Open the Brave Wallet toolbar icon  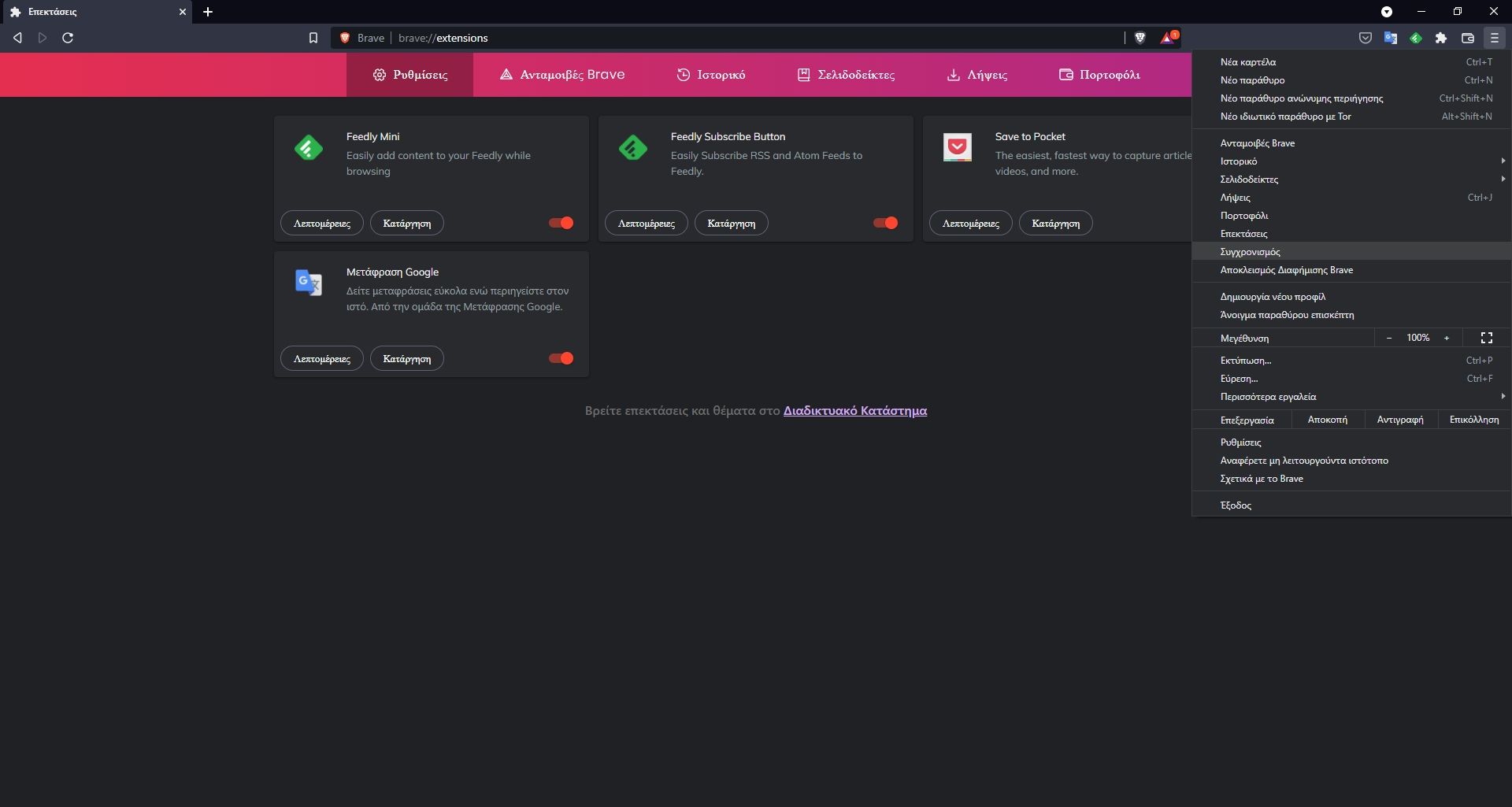[x=1468, y=38]
